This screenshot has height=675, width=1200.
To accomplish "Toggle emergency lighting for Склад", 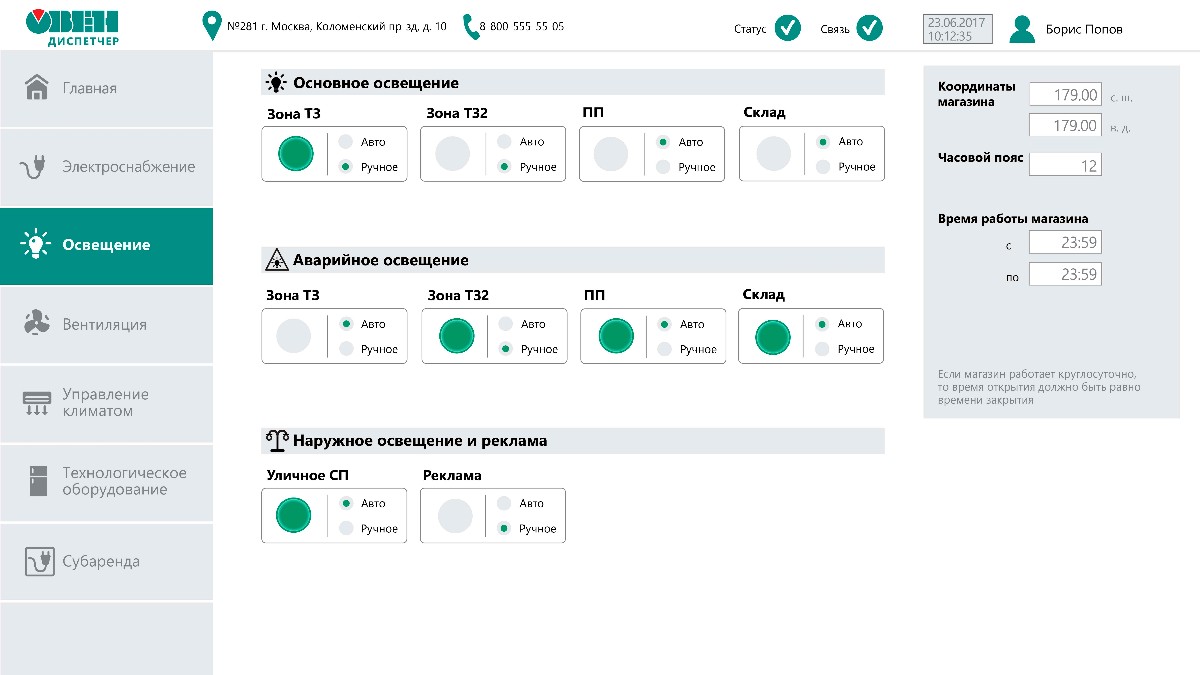I will tap(771, 336).
